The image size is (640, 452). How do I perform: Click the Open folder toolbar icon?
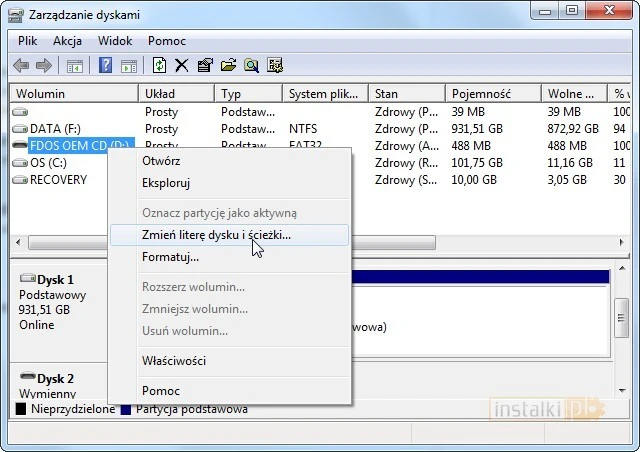pyautogui.click(x=228, y=65)
